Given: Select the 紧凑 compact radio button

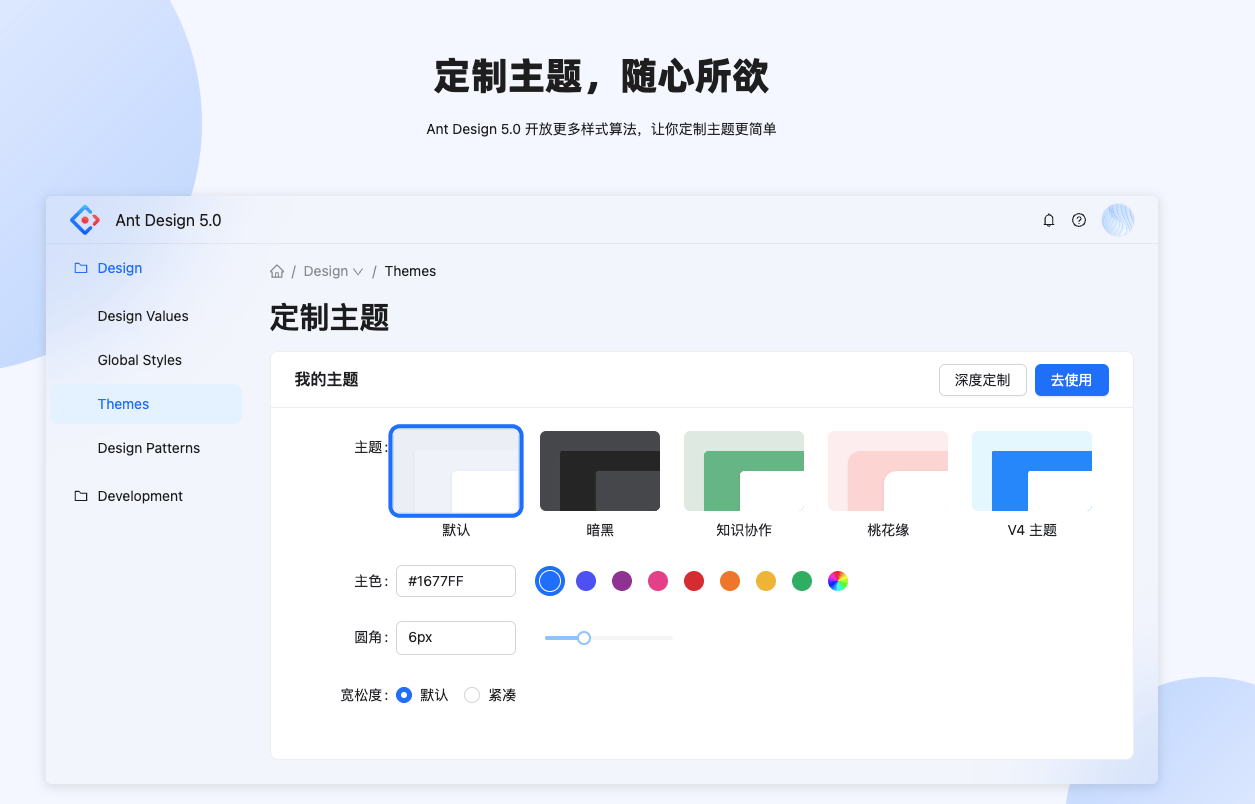Looking at the screenshot, I should tap(472, 695).
